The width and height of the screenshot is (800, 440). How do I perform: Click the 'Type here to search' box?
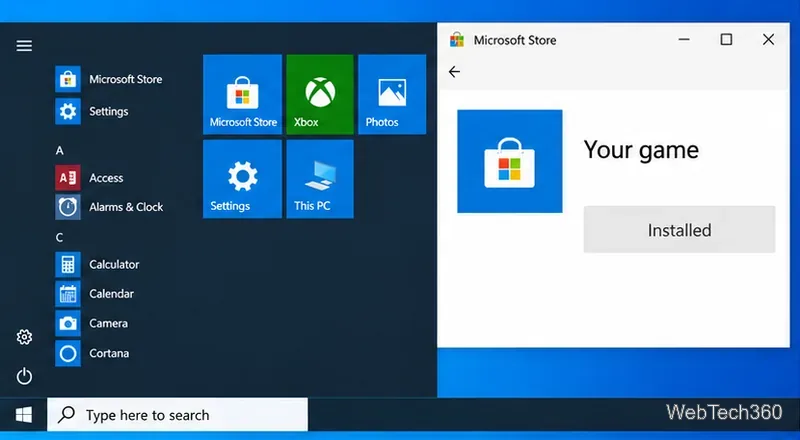pyautogui.click(x=178, y=415)
